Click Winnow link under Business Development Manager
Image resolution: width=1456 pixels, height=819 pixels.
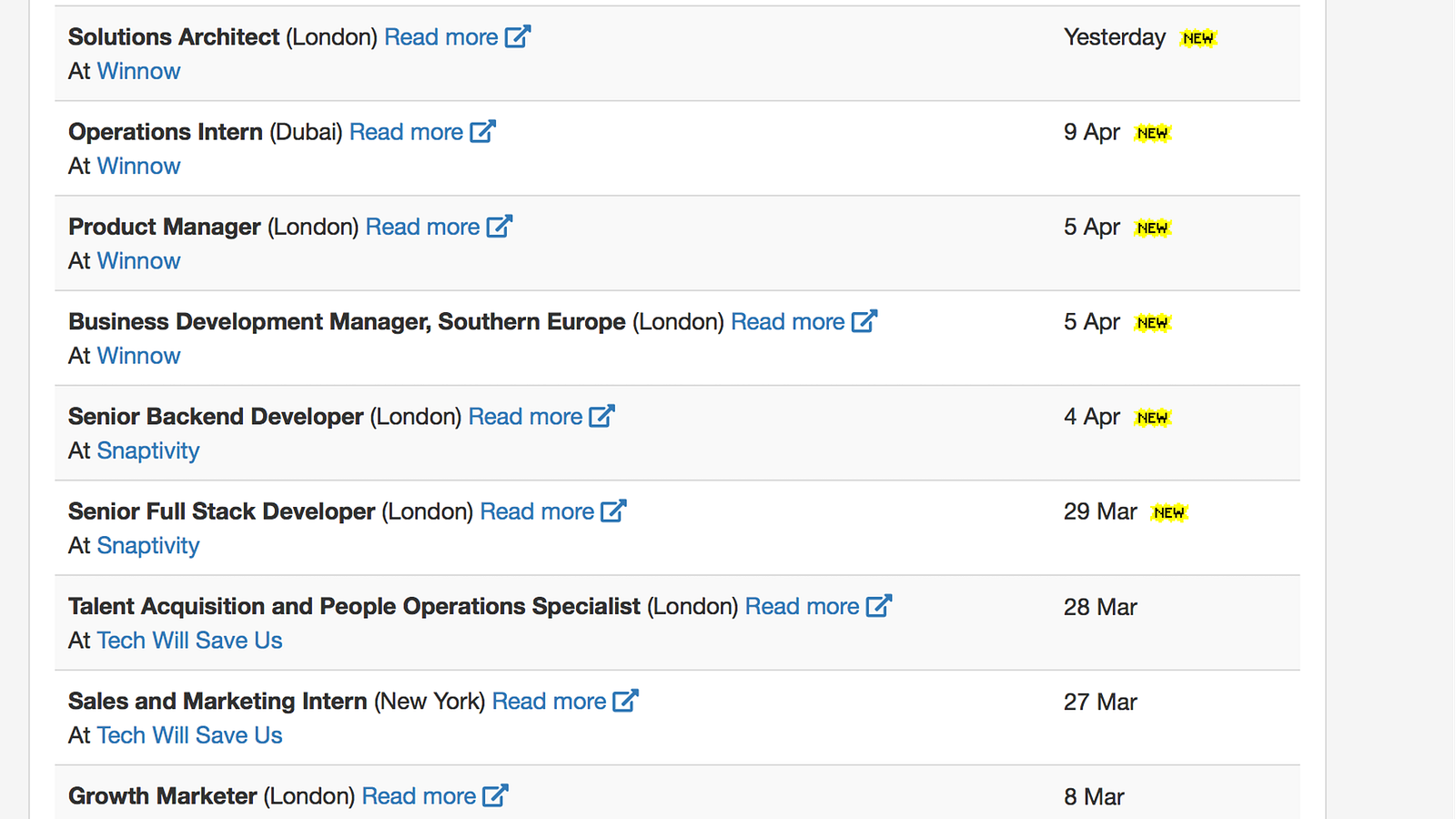coord(138,356)
